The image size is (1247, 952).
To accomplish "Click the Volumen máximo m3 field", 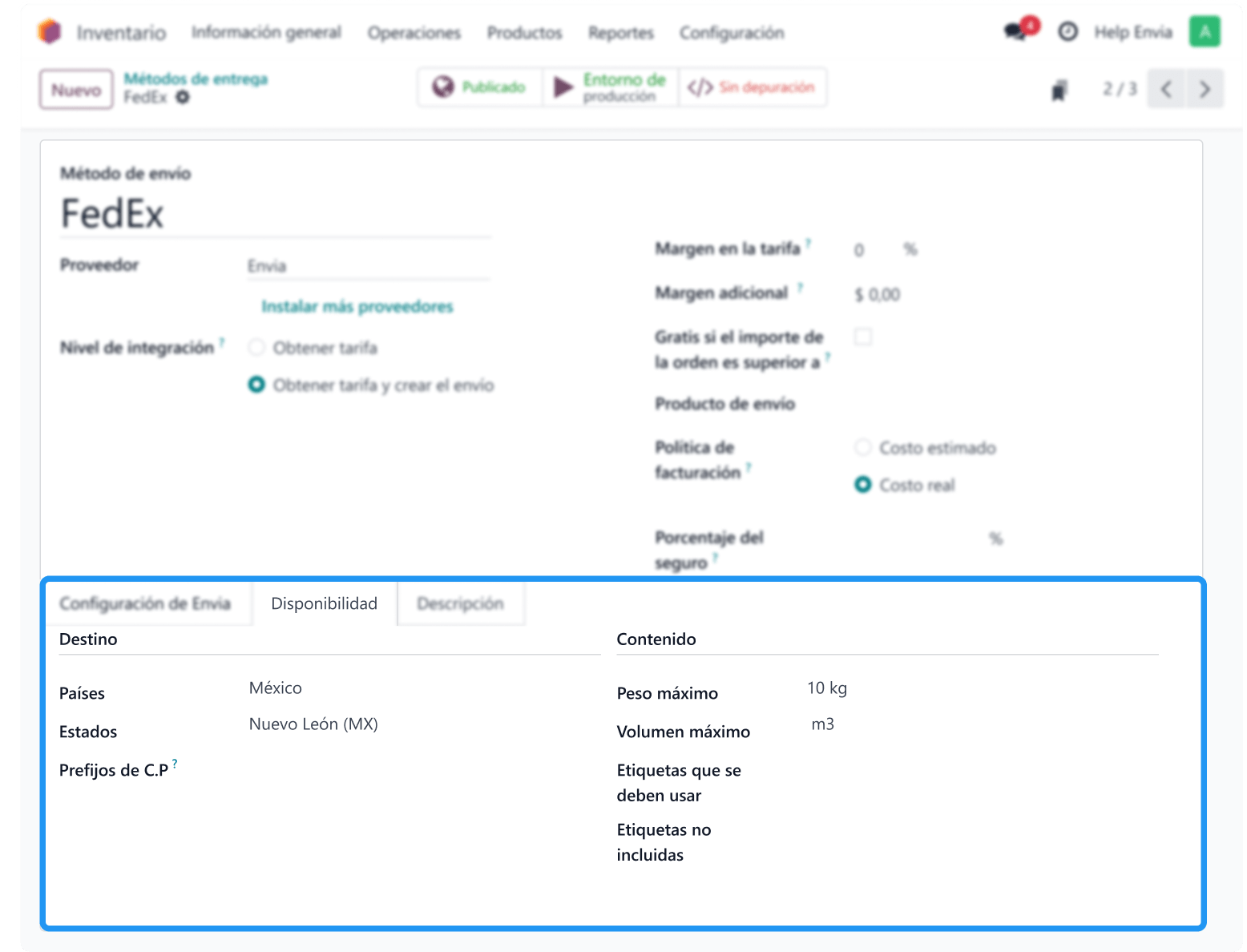I will [822, 724].
